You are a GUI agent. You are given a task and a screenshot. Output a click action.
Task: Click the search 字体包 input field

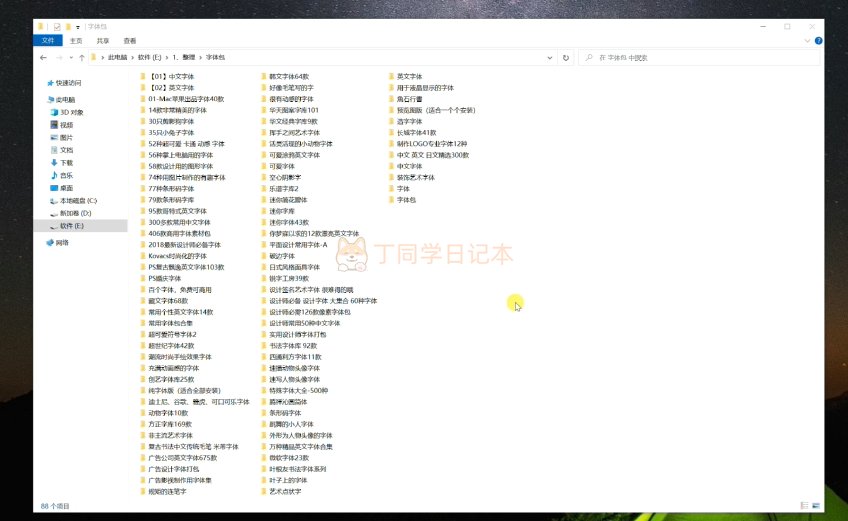[699, 57]
